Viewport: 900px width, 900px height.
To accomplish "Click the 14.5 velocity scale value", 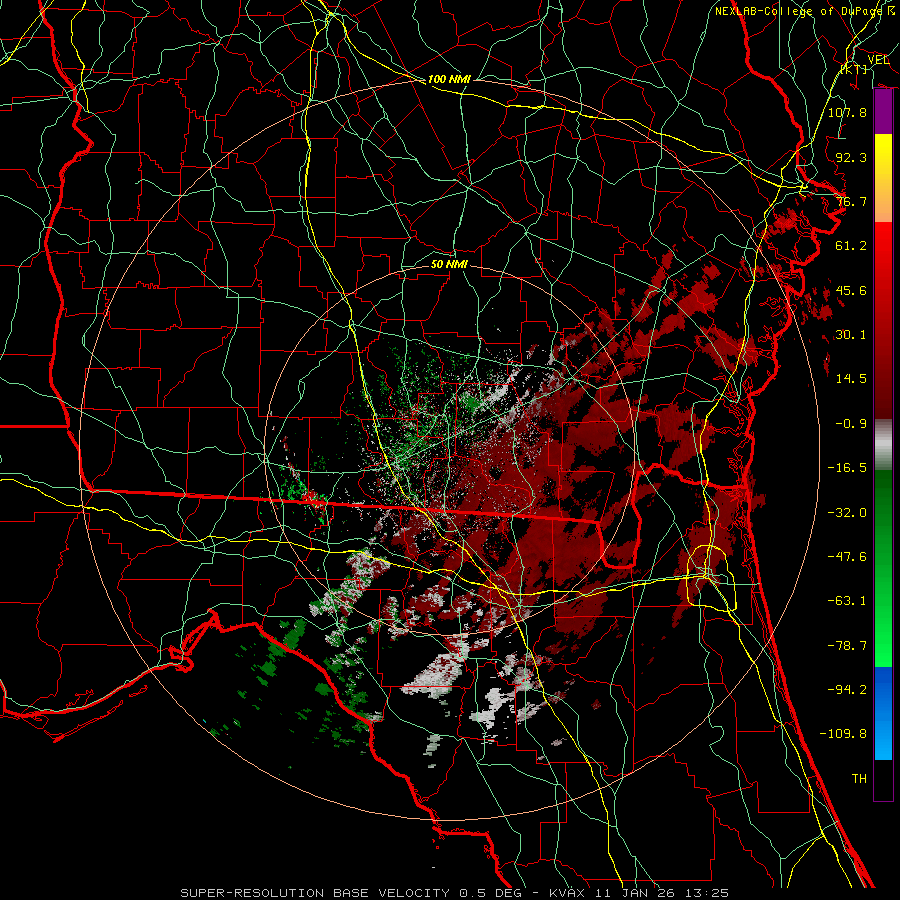I will point(851,379).
